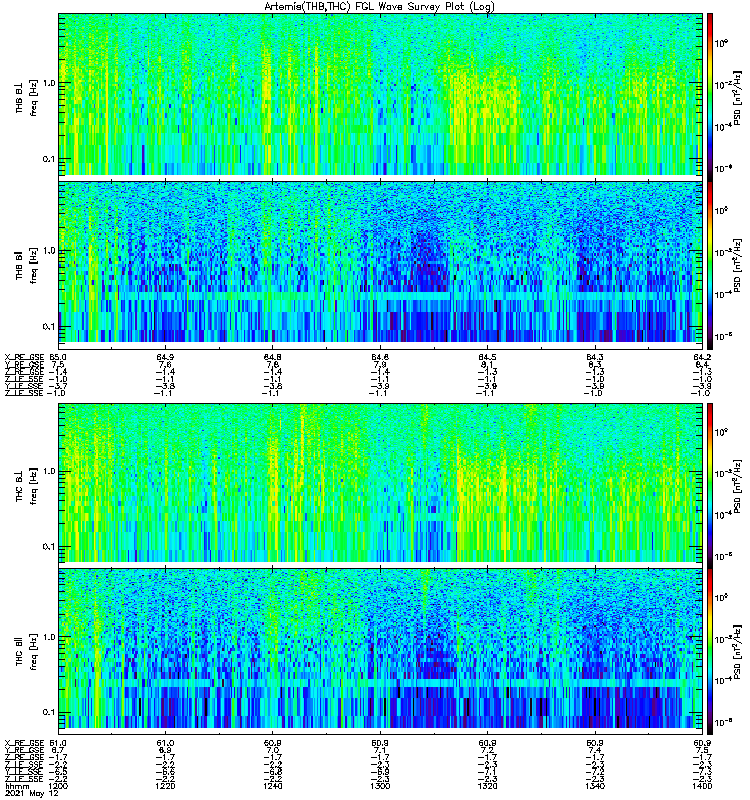Click the 1200 time label
The height and width of the screenshot is (800, 750).
(58, 786)
